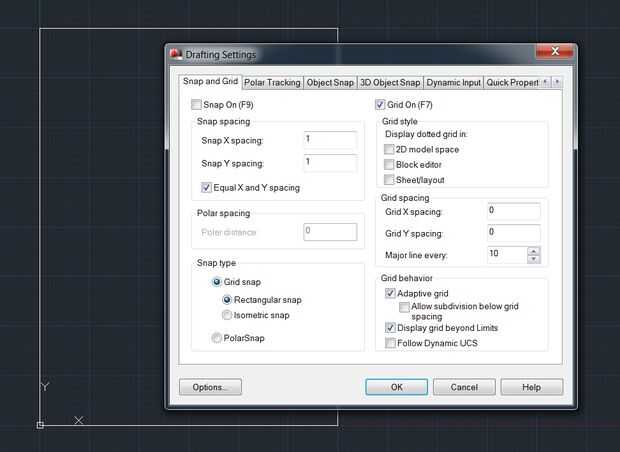Screen dimensions: 620x452
Task: Increase Major line every value
Action: 533,251
